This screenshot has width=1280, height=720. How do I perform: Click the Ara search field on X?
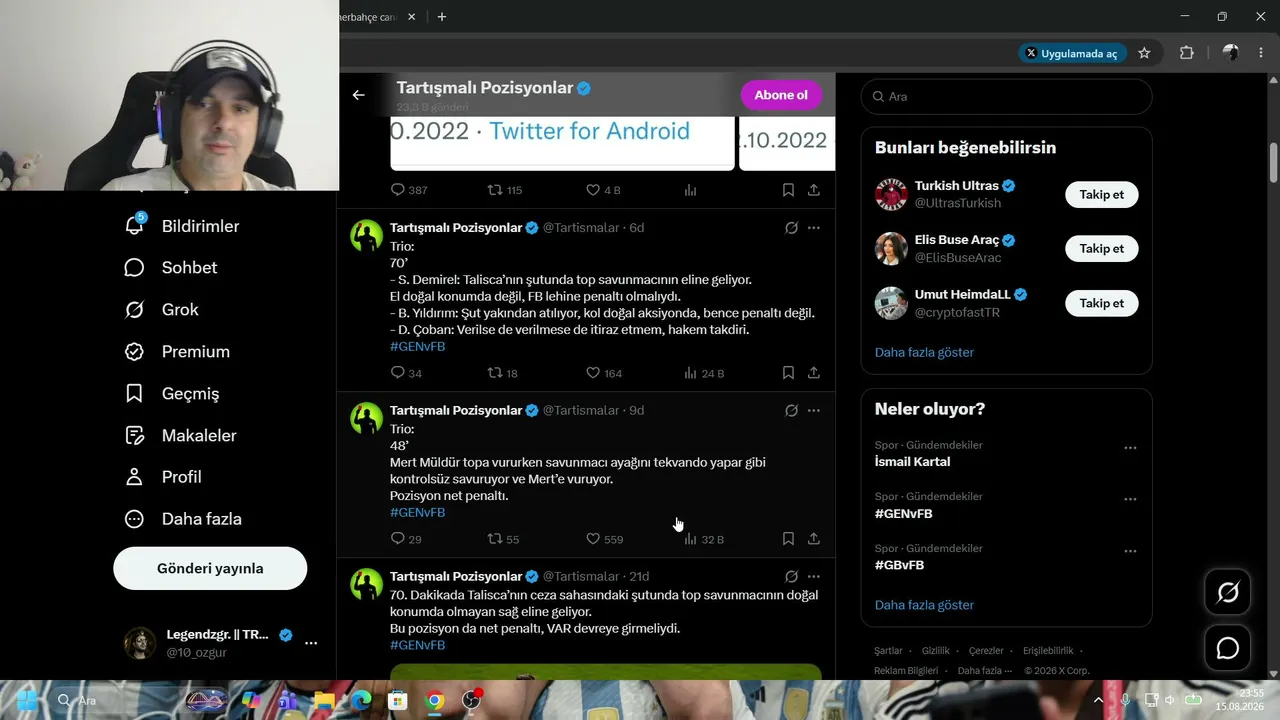pyautogui.click(x=1006, y=96)
